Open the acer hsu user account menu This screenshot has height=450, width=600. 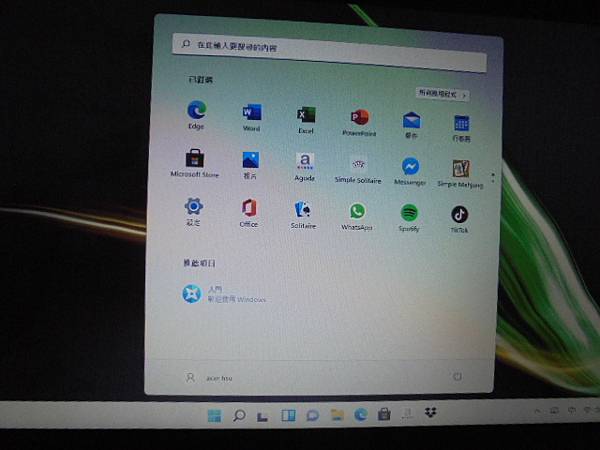pos(209,378)
